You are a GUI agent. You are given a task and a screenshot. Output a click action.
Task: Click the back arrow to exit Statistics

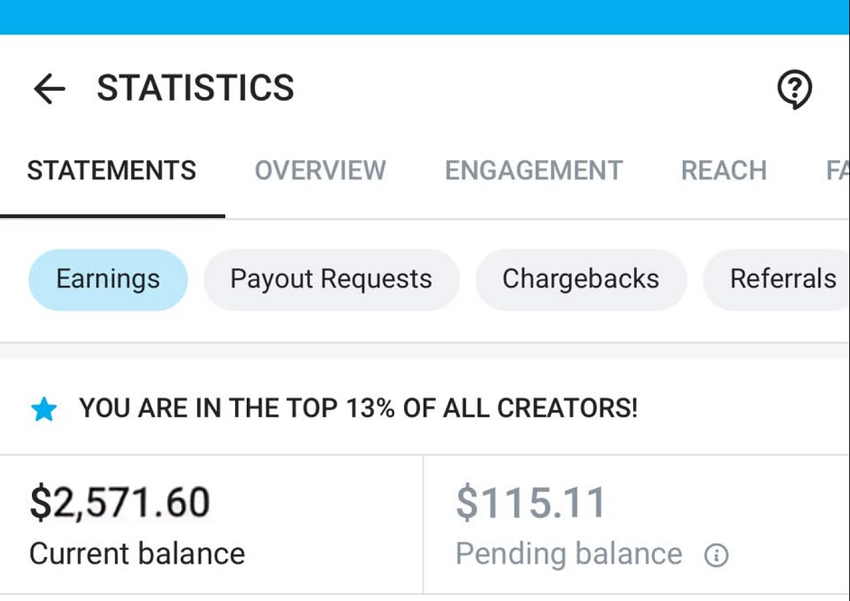[x=48, y=89]
